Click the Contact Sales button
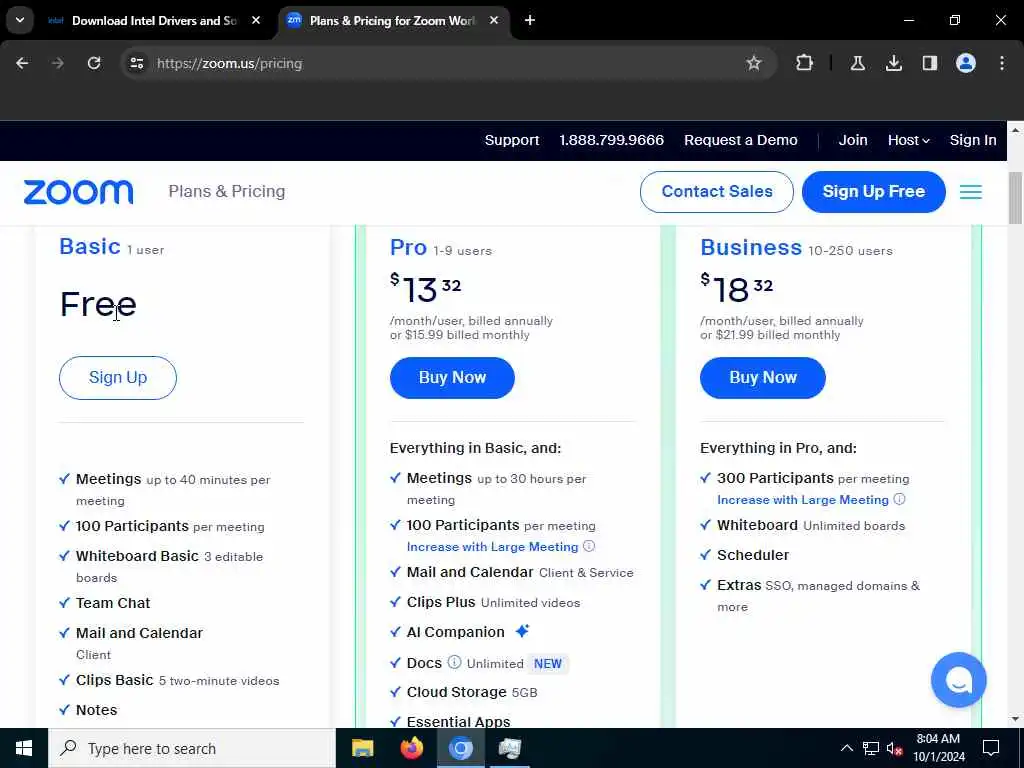Image resolution: width=1024 pixels, height=768 pixels. (x=716, y=191)
